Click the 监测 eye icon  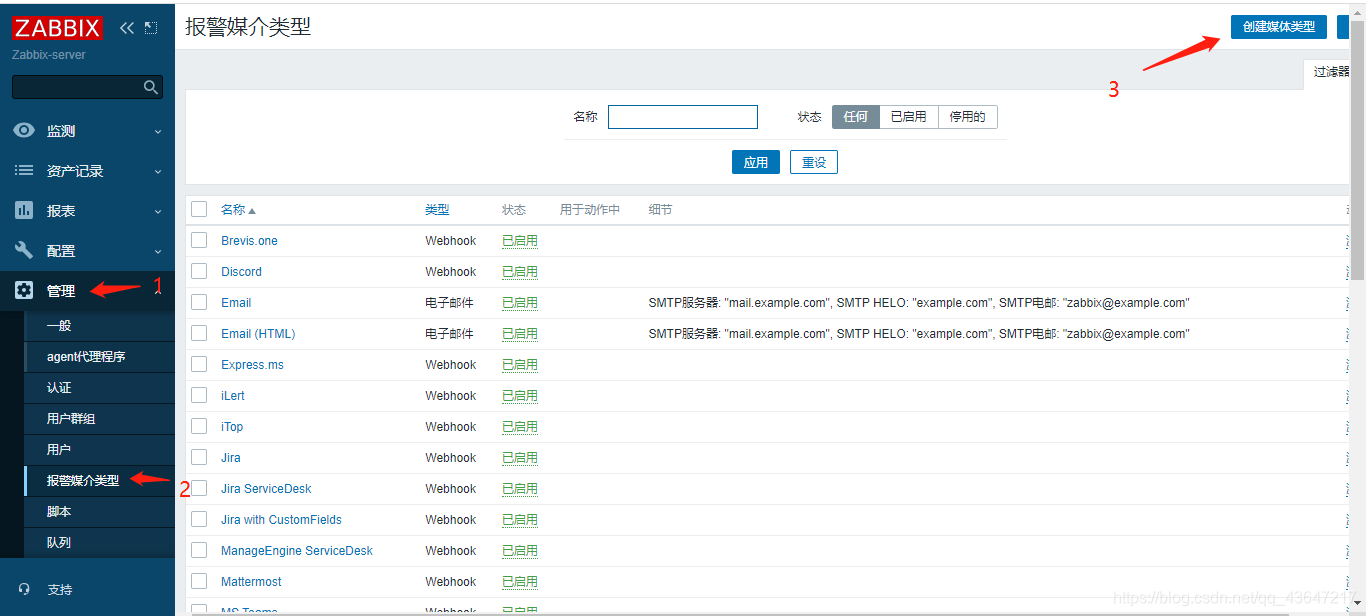click(24, 131)
